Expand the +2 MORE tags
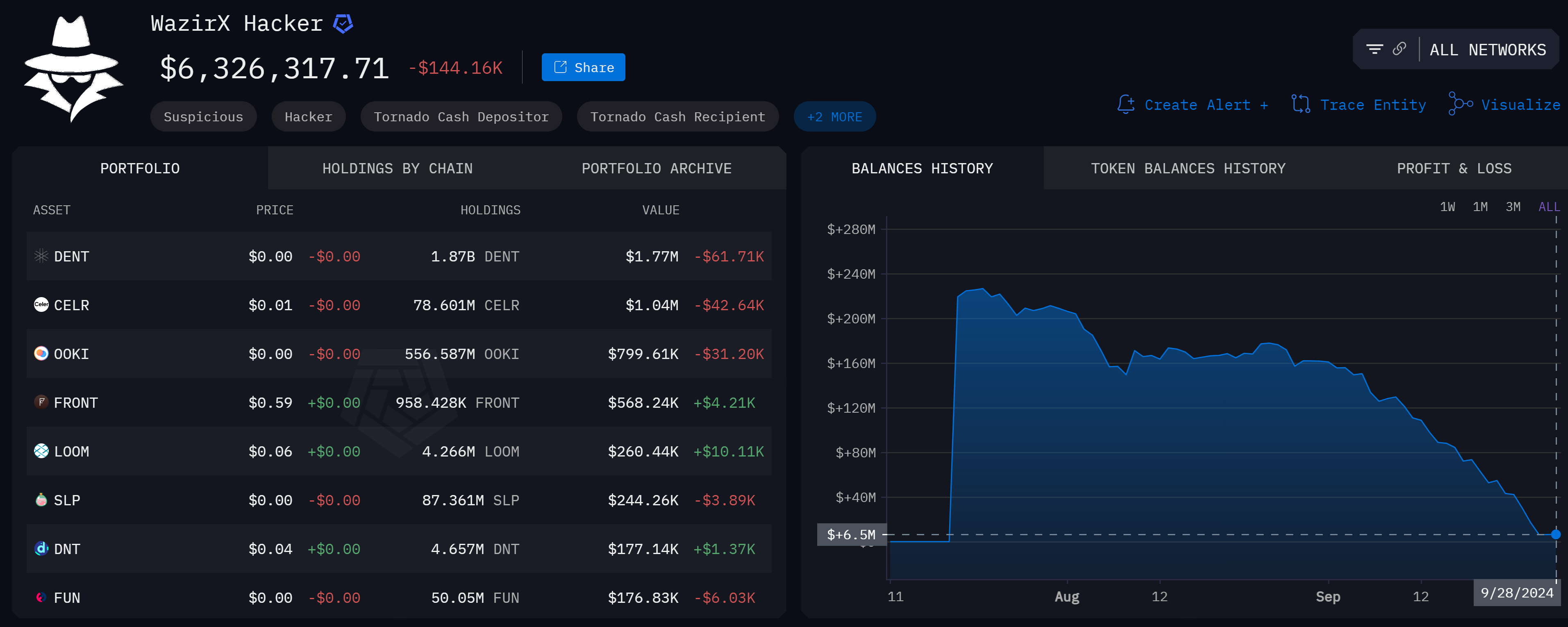This screenshot has width=1568, height=627. click(x=834, y=117)
